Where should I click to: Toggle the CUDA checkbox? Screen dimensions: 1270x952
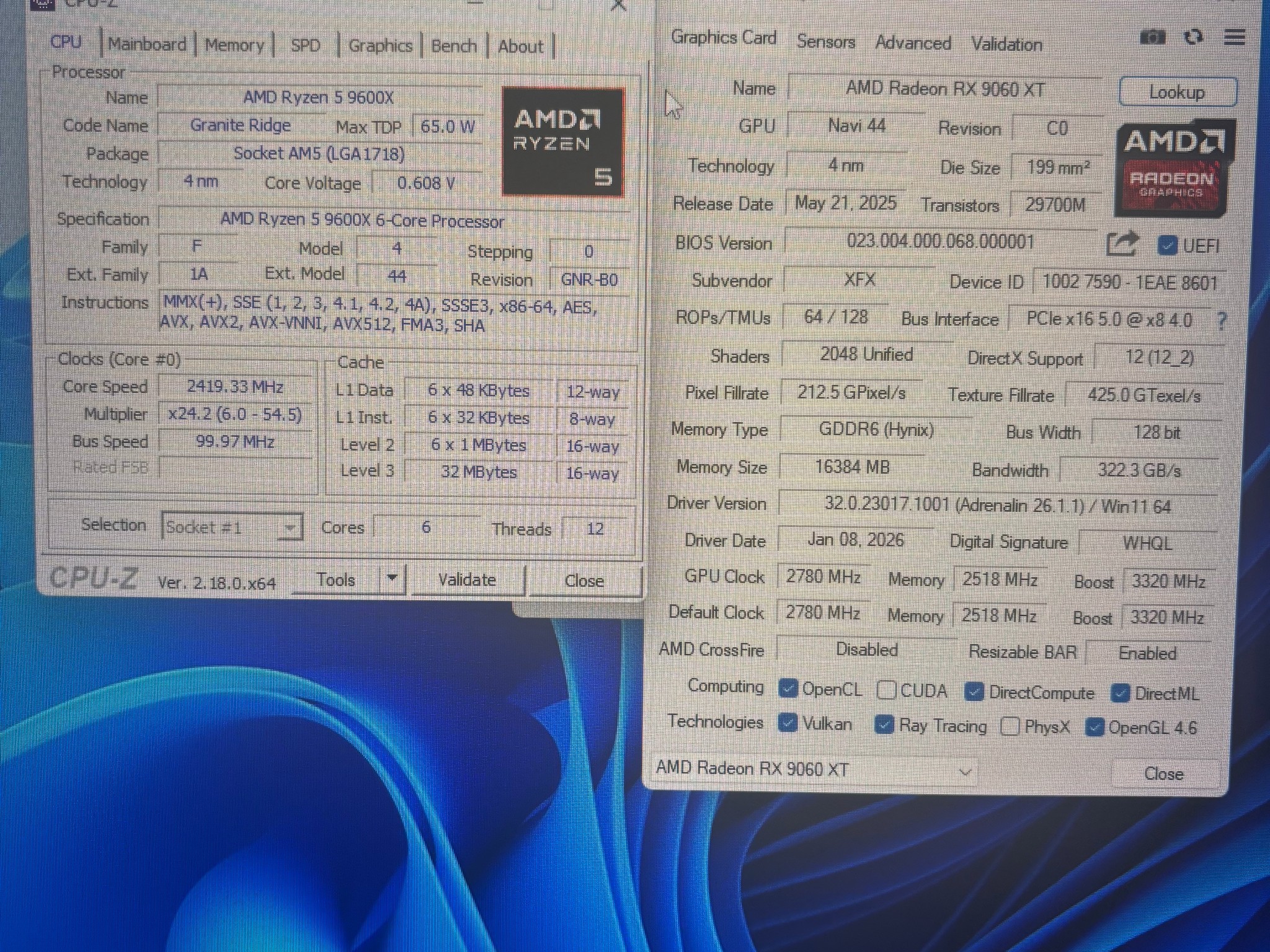tap(887, 690)
